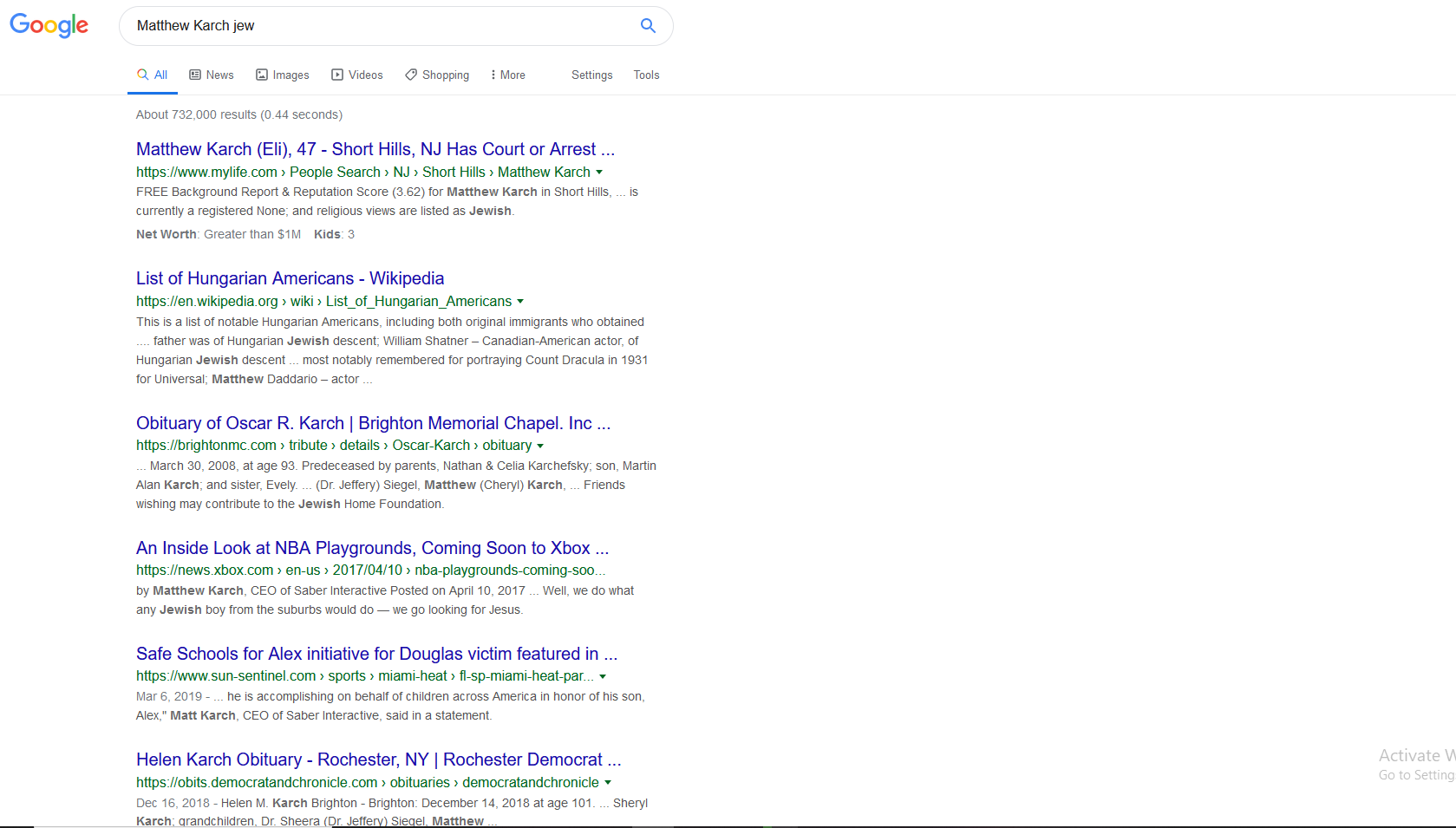Screen dimensions: 1456x828
Task: Open Safe Schools for Alex initiative result
Action: coord(376,654)
